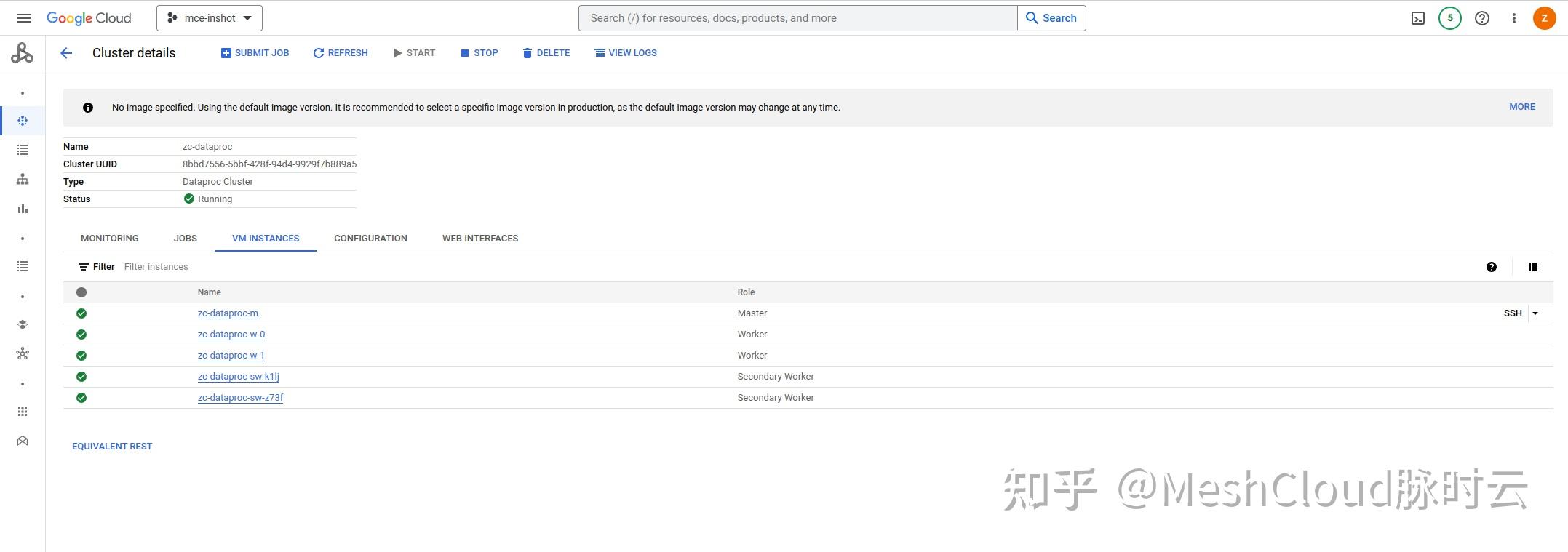
Task: Switch to the Configuration tab
Action: tap(370, 239)
